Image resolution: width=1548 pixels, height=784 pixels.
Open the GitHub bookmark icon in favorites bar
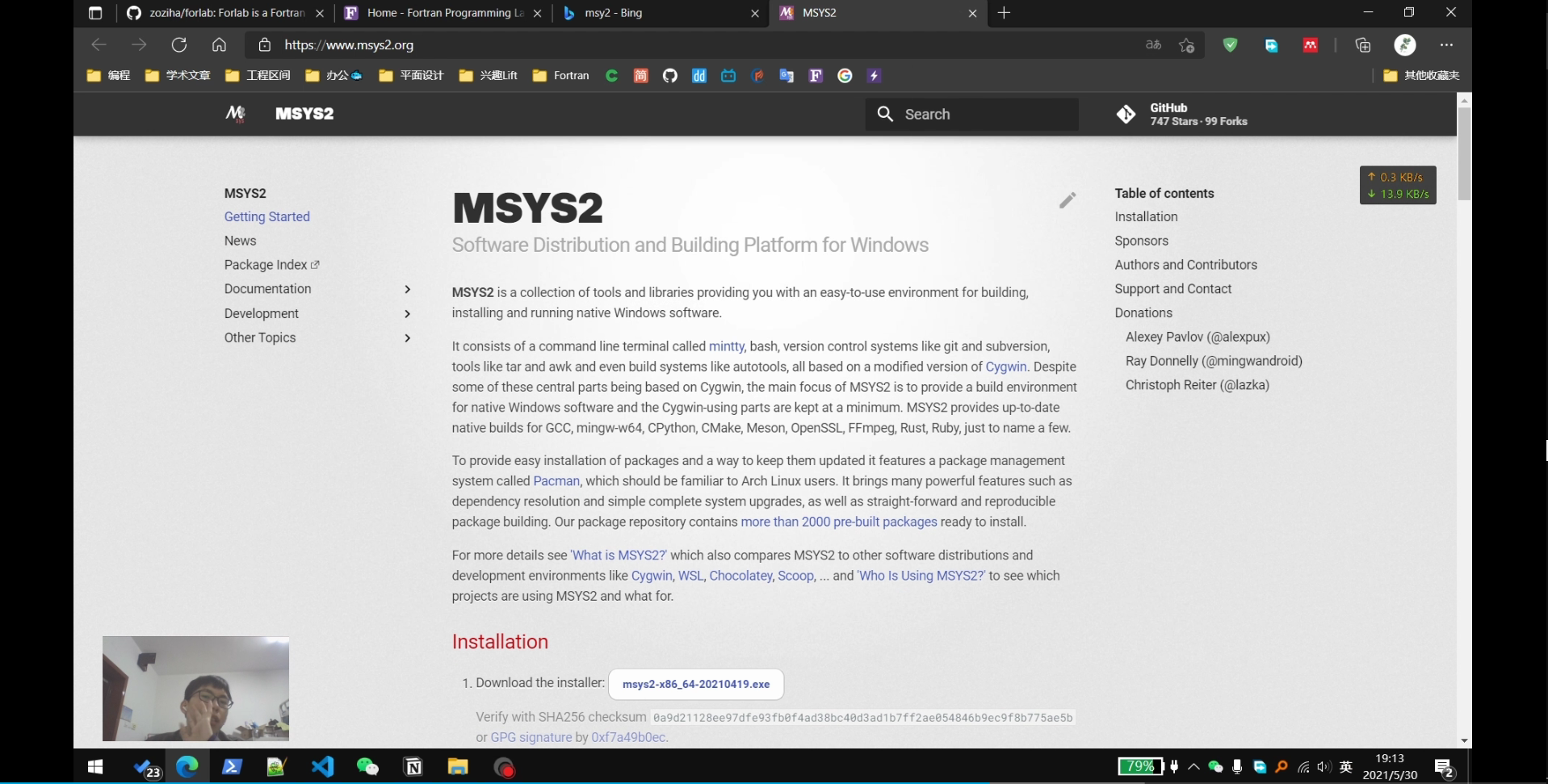pyautogui.click(x=669, y=76)
